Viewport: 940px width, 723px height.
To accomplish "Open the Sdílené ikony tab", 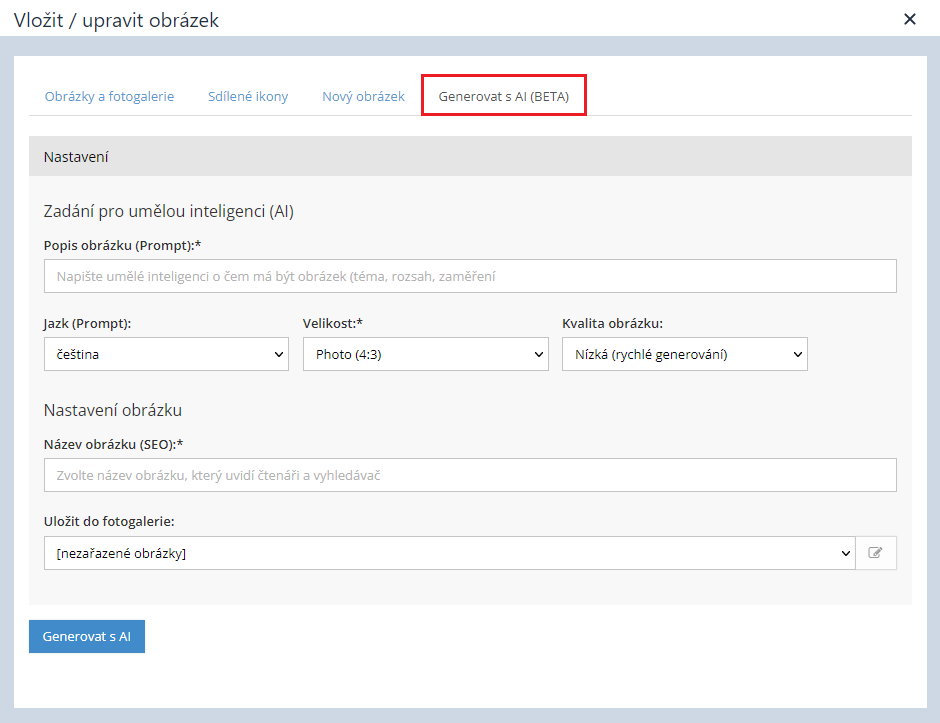I will [x=248, y=96].
